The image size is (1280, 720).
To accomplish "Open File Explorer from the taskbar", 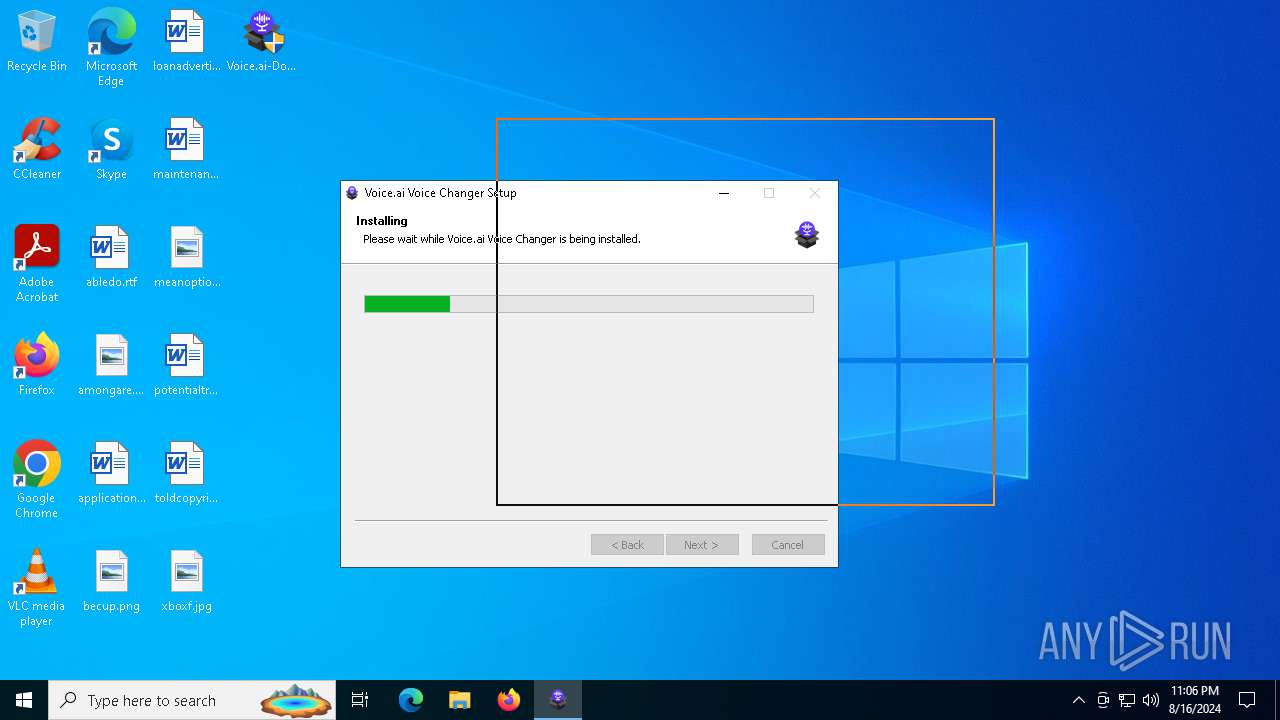I will pos(459,700).
